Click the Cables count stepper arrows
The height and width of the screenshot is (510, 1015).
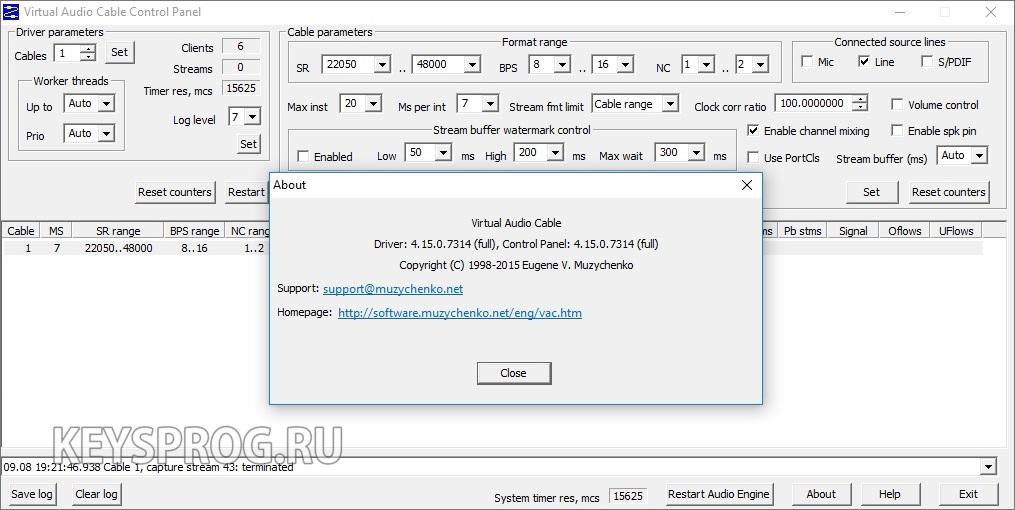(89, 53)
